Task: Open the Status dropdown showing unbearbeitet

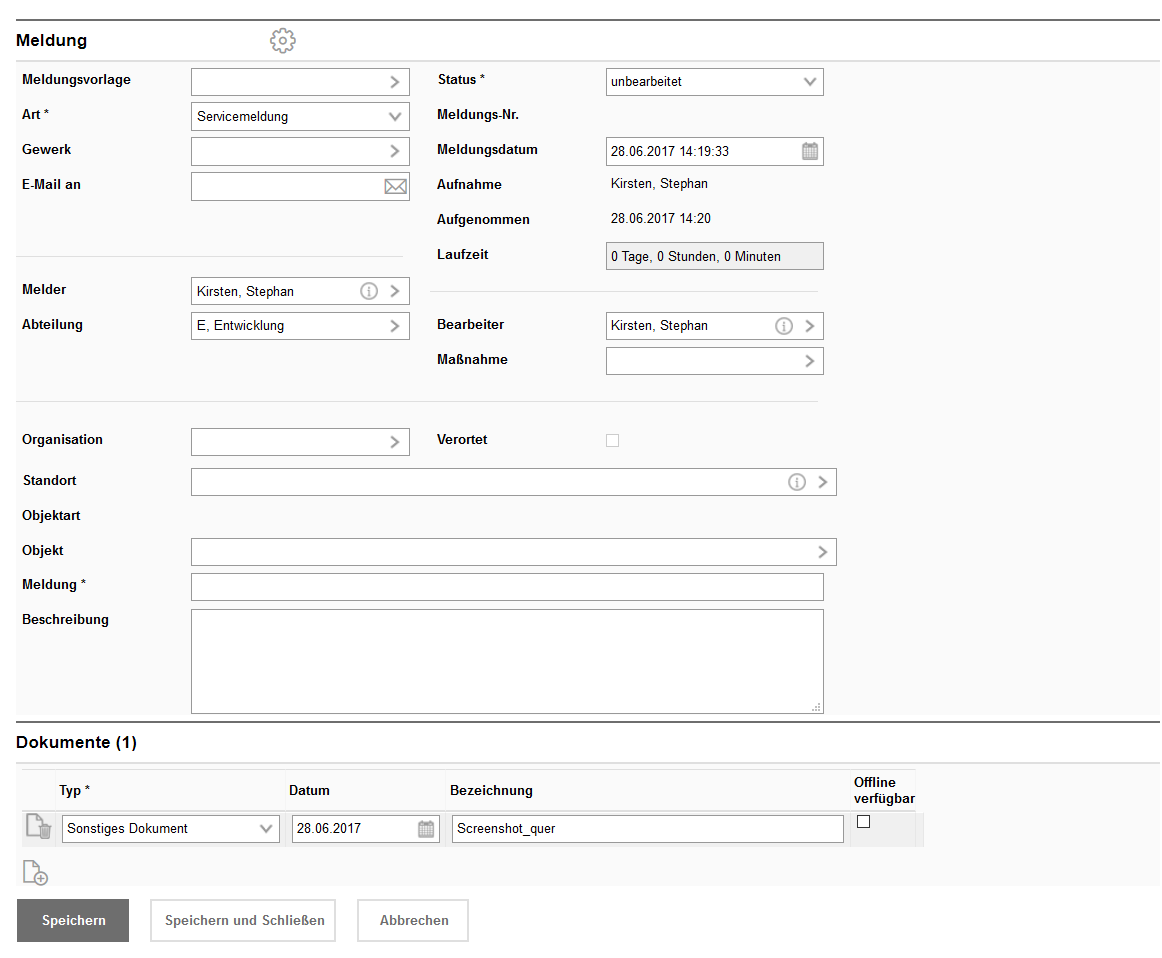Action: [810, 82]
